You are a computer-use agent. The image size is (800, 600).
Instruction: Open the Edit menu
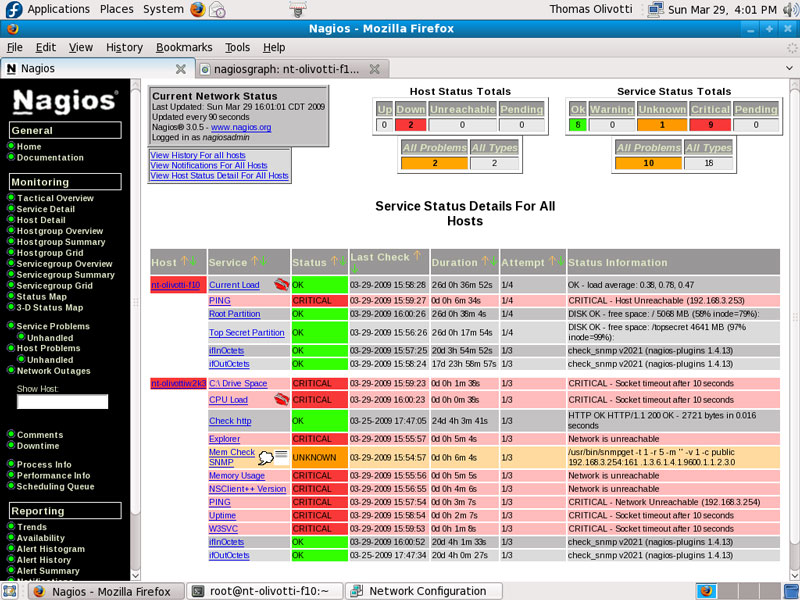(x=45, y=47)
